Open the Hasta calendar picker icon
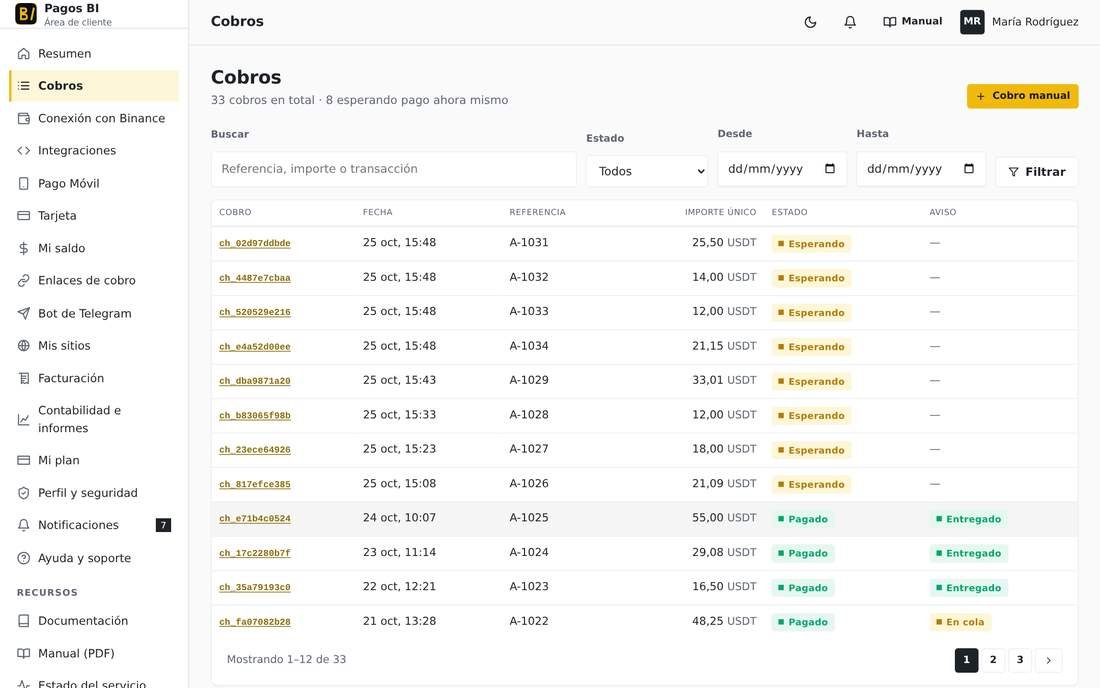 click(x=969, y=169)
